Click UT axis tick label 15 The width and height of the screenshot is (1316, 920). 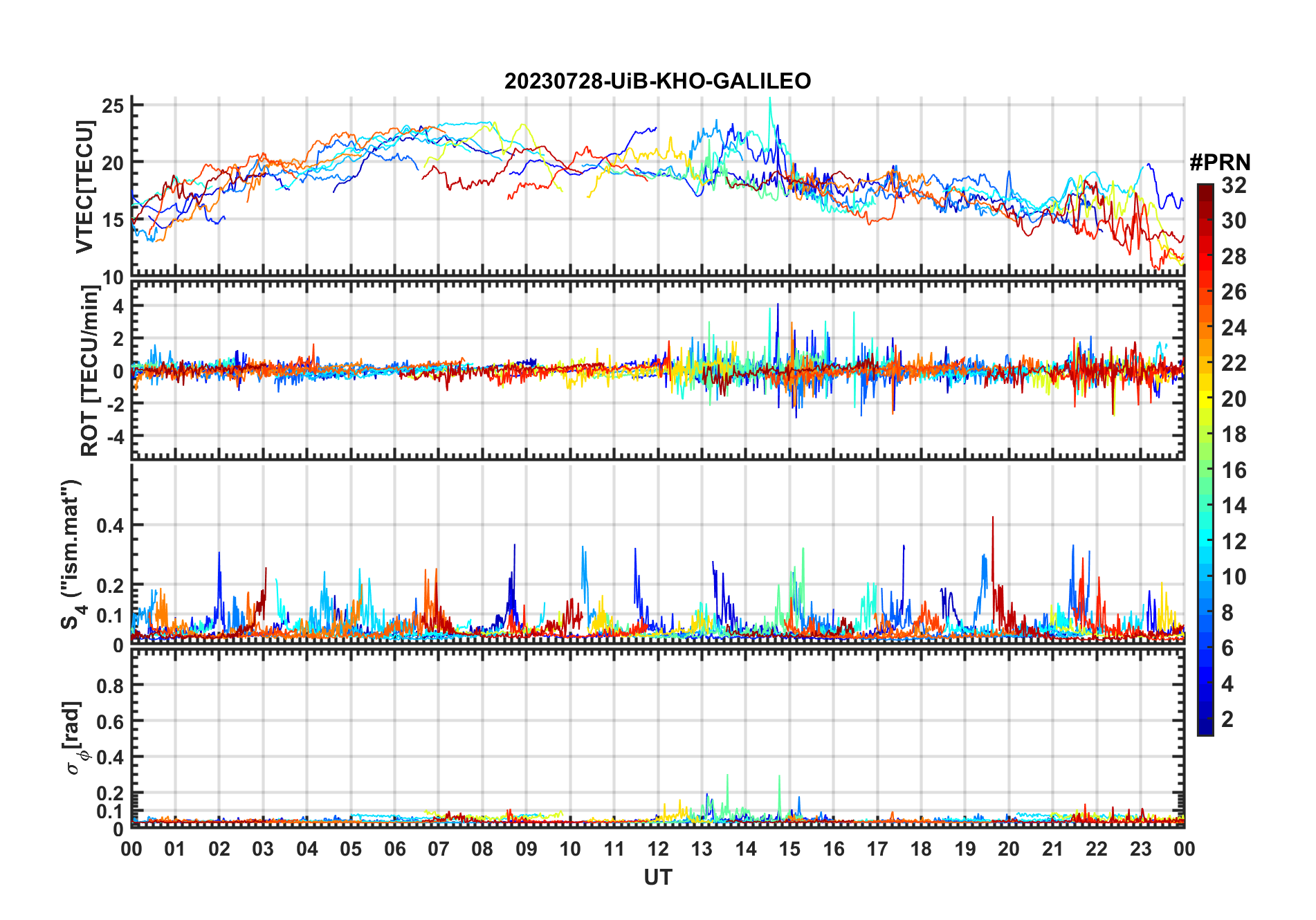[789, 849]
